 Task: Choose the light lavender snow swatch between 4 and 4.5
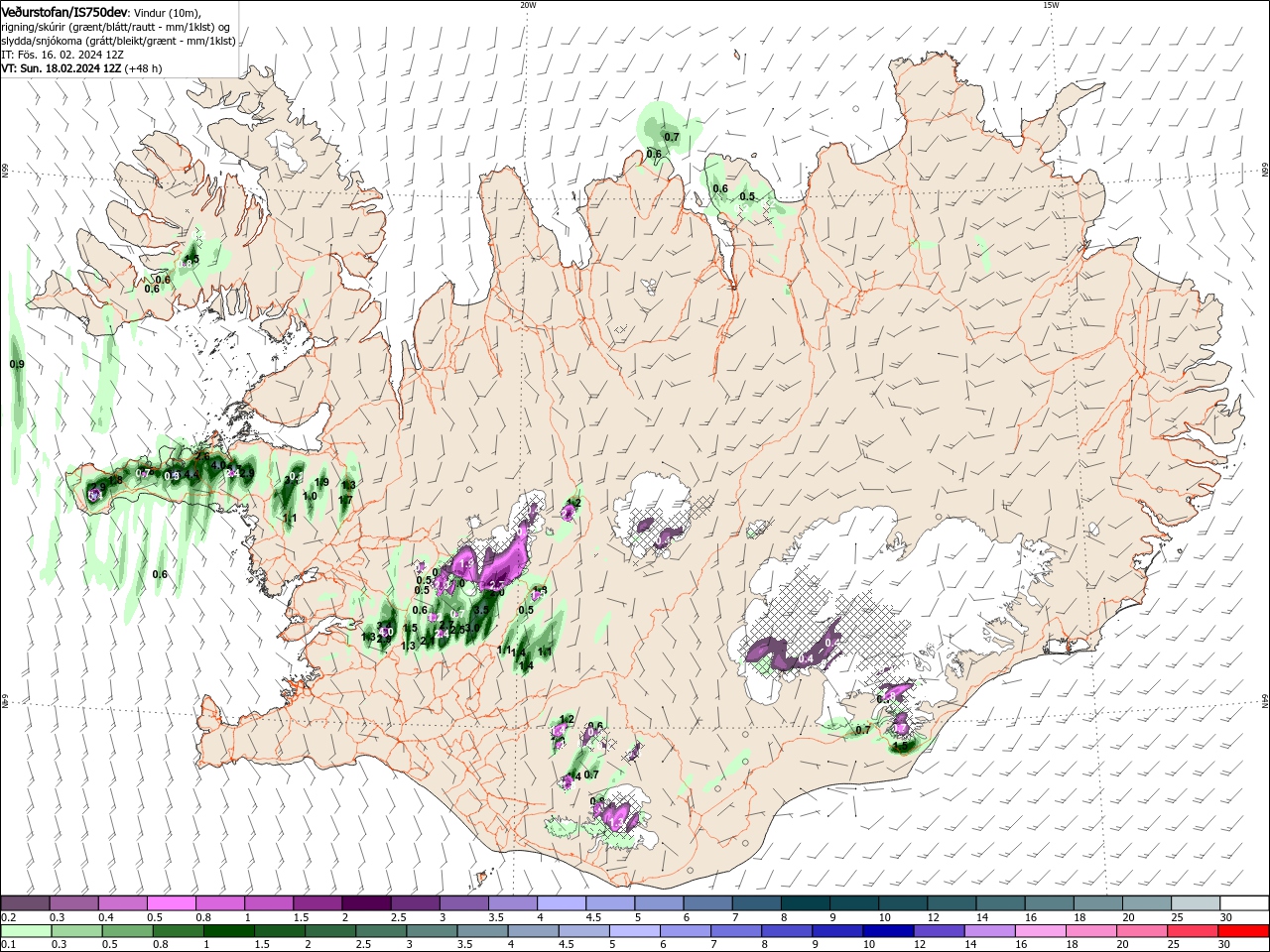[561, 903]
